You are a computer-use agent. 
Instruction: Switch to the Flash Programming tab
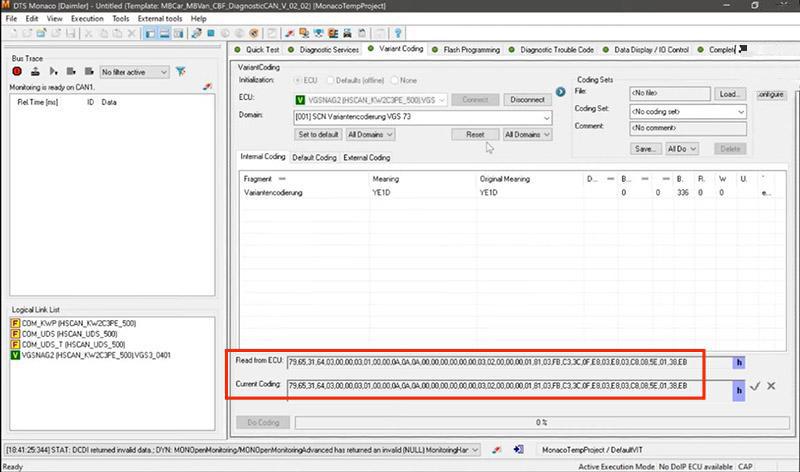pyautogui.click(x=466, y=49)
